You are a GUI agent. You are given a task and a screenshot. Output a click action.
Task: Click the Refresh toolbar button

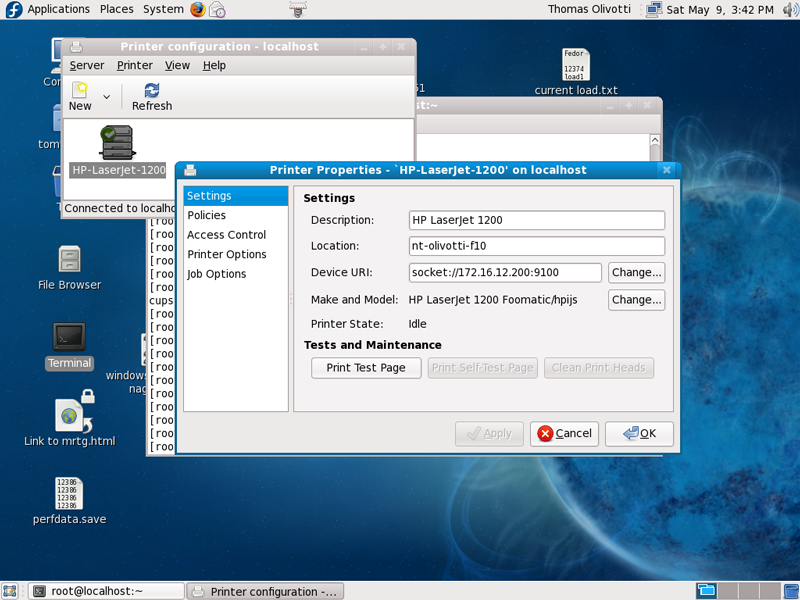[x=152, y=96]
